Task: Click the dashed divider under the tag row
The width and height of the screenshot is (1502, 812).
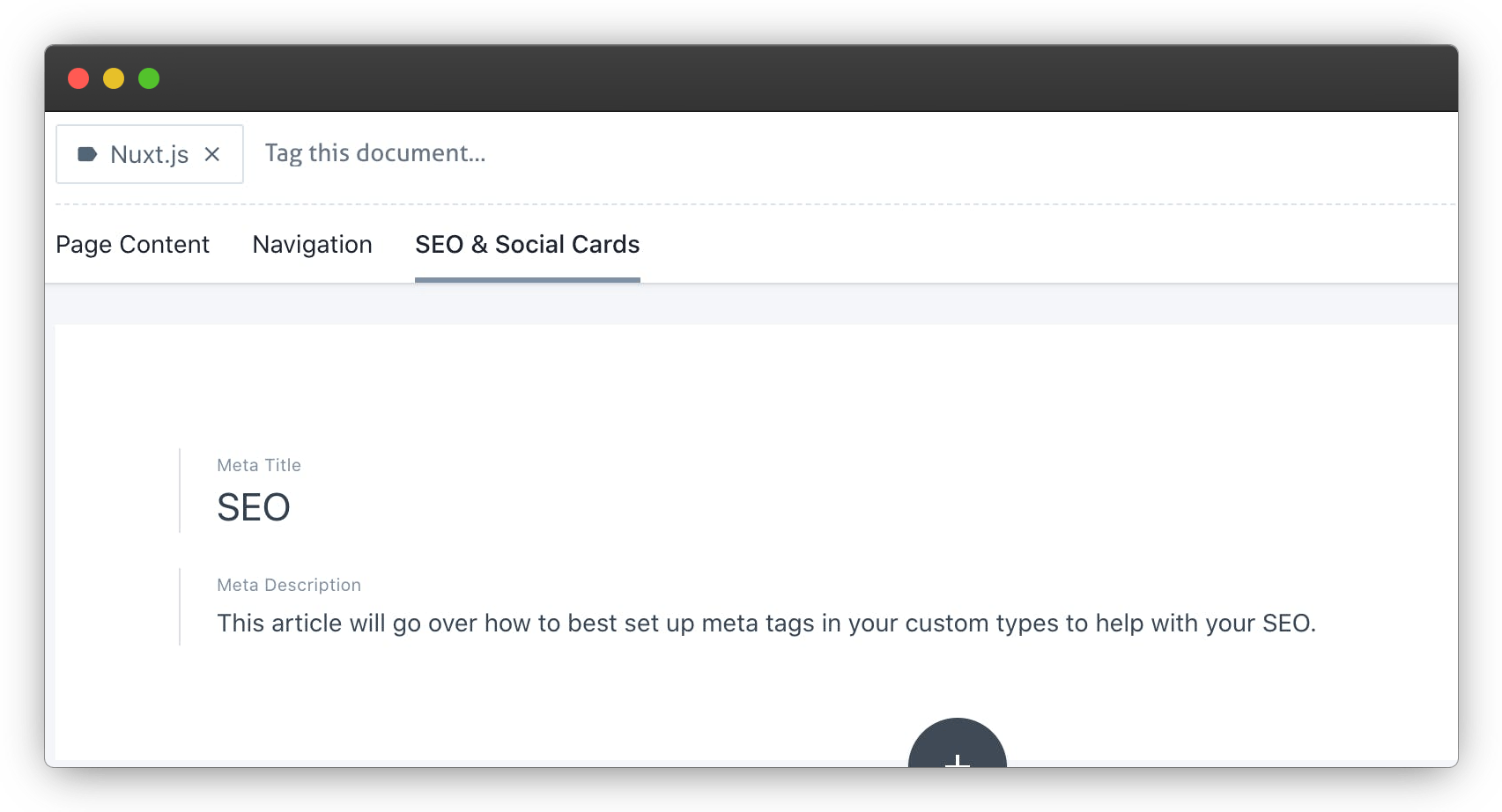Action: 749,204
